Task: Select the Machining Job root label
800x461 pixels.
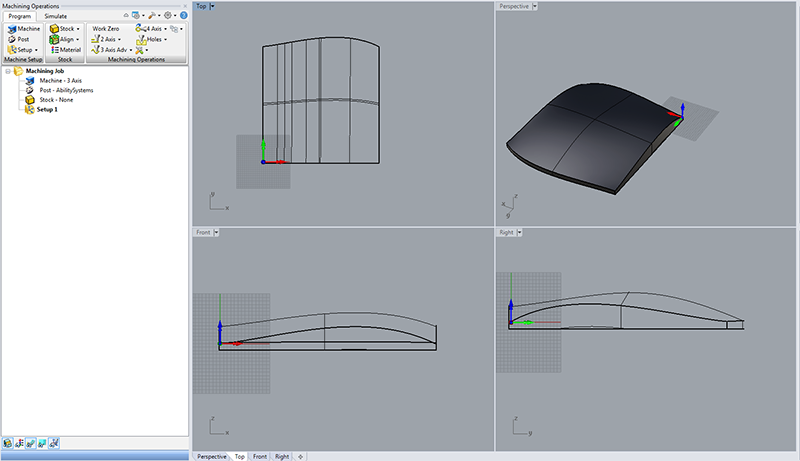Action: click(45, 71)
